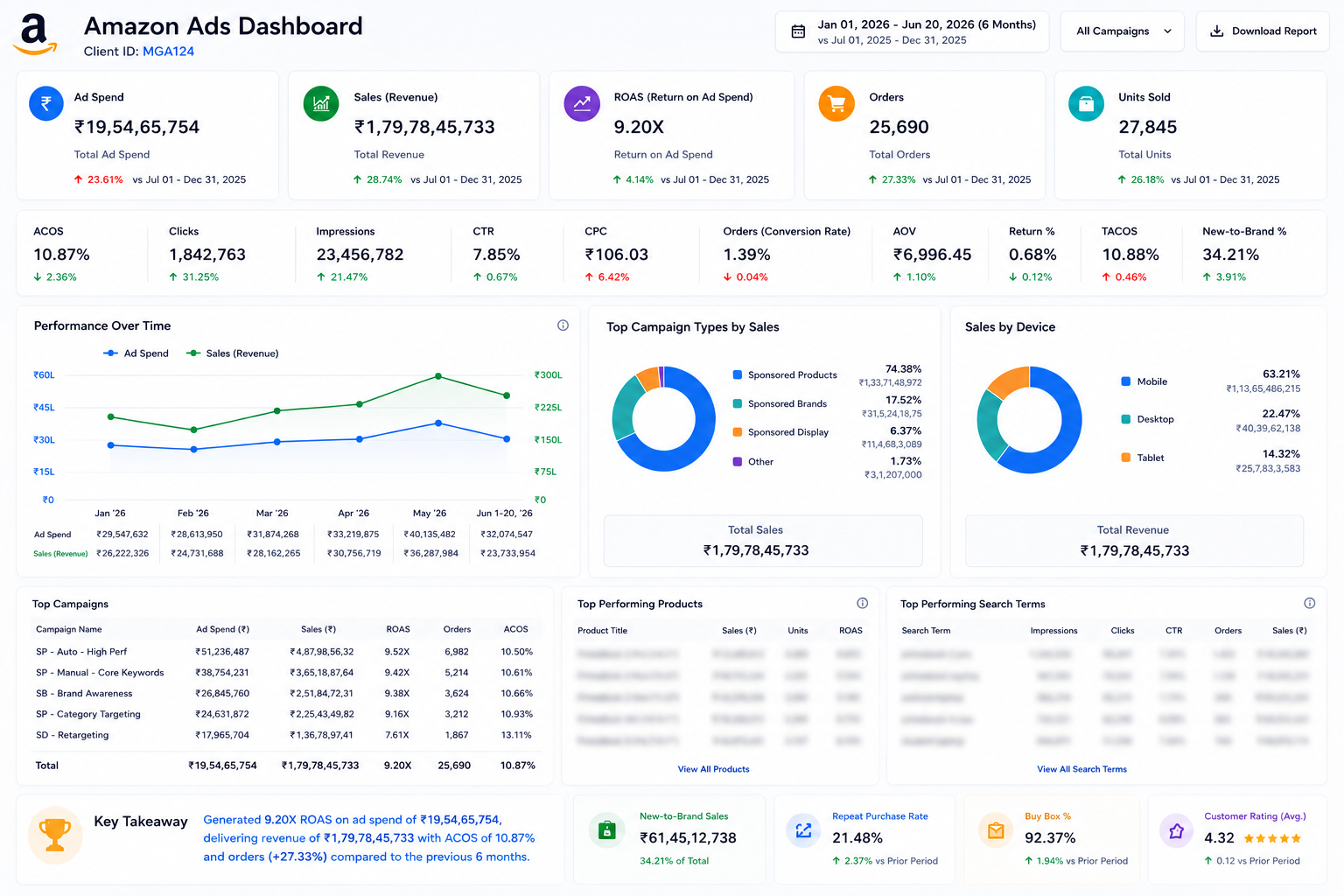Toggle the Sales (Revenue) series in chart legend
Viewport: 1344px width, 896px height.
[x=233, y=353]
